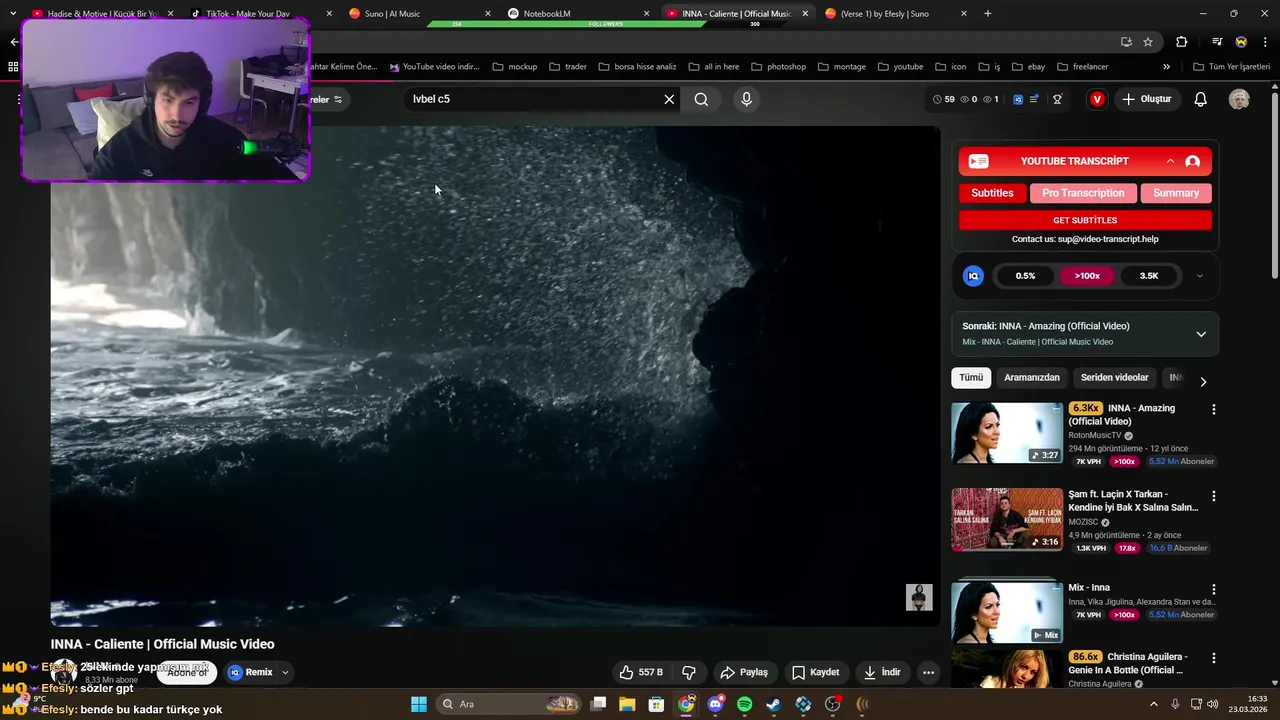The width and height of the screenshot is (1280, 720).
Task: Open options menu for Mix - Inna
Action: click(x=1214, y=589)
